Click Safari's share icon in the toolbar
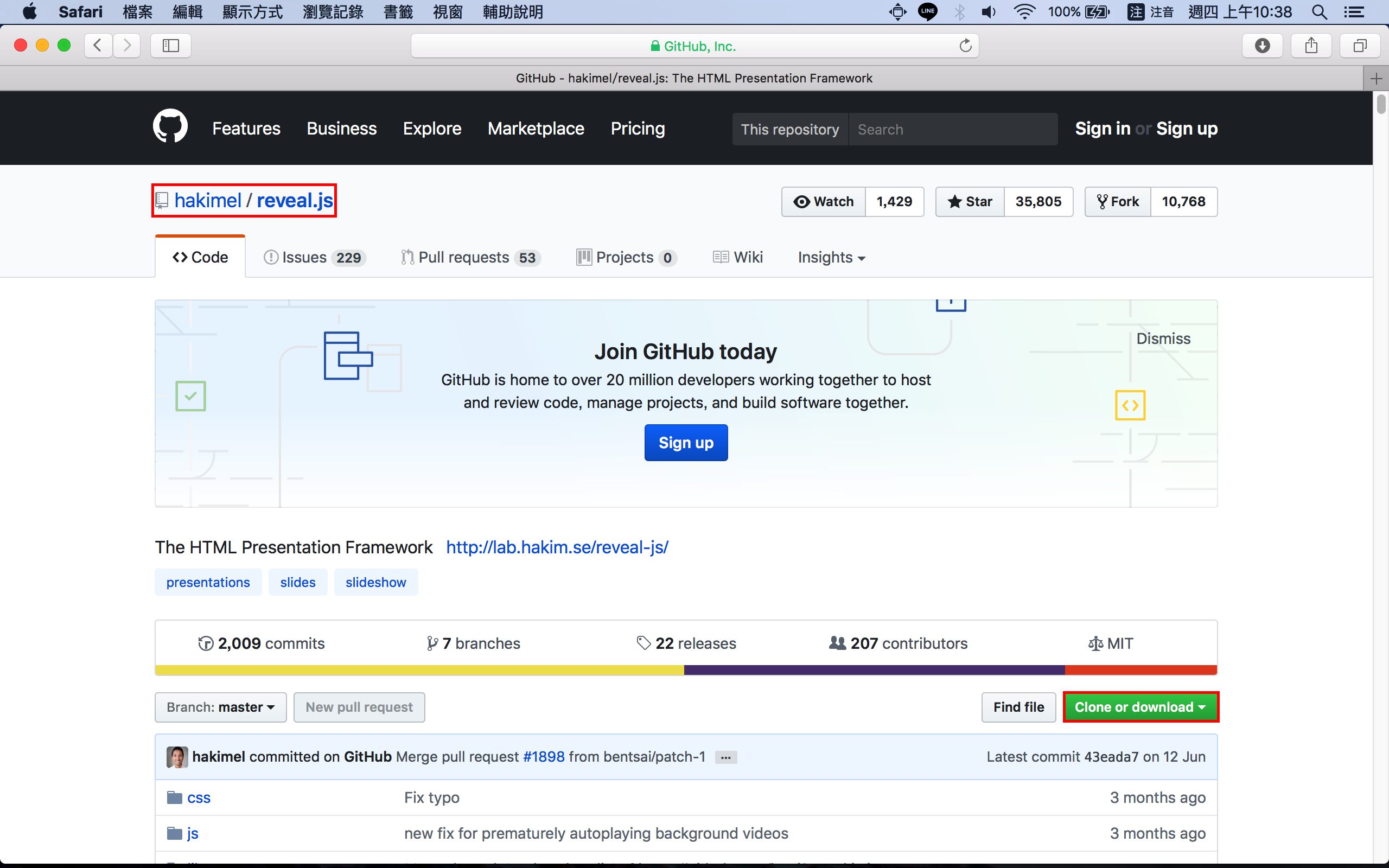 tap(1311, 46)
